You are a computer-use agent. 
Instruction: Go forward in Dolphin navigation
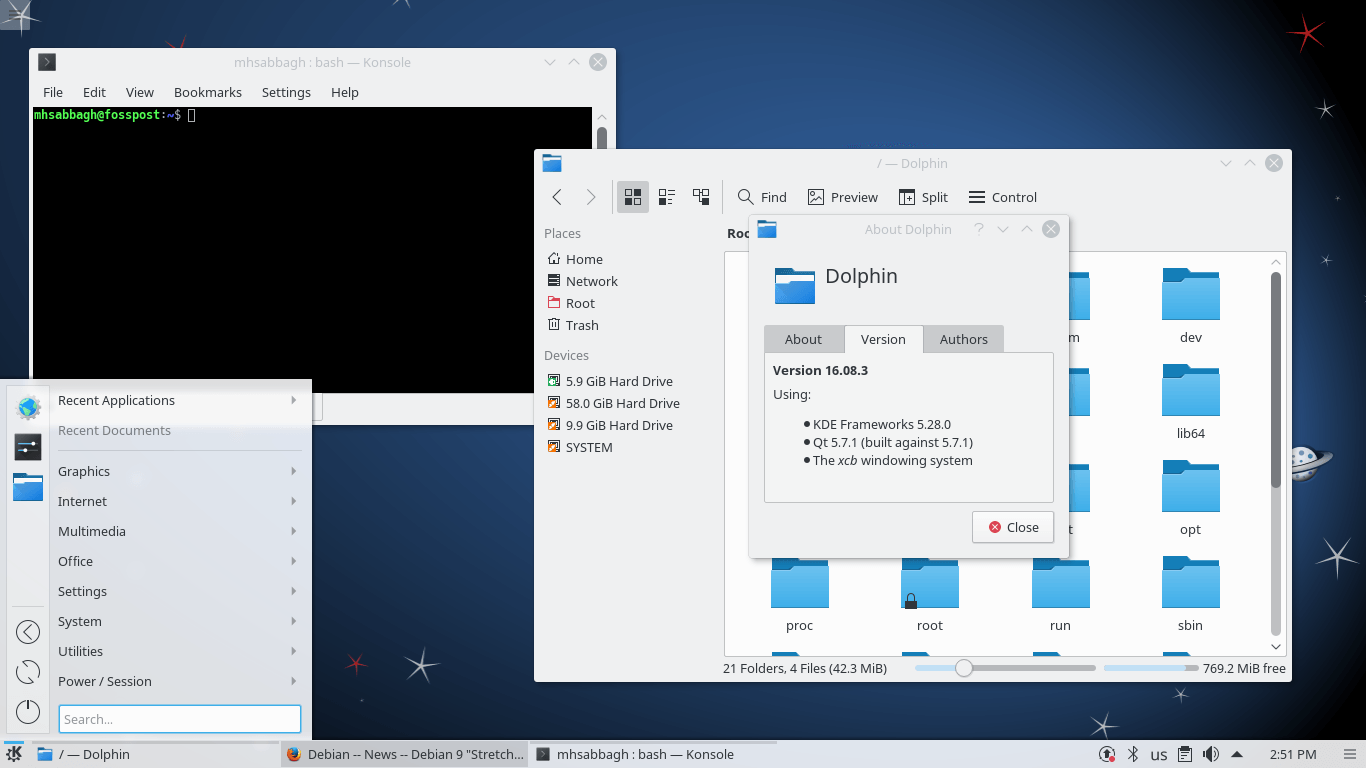pos(591,197)
